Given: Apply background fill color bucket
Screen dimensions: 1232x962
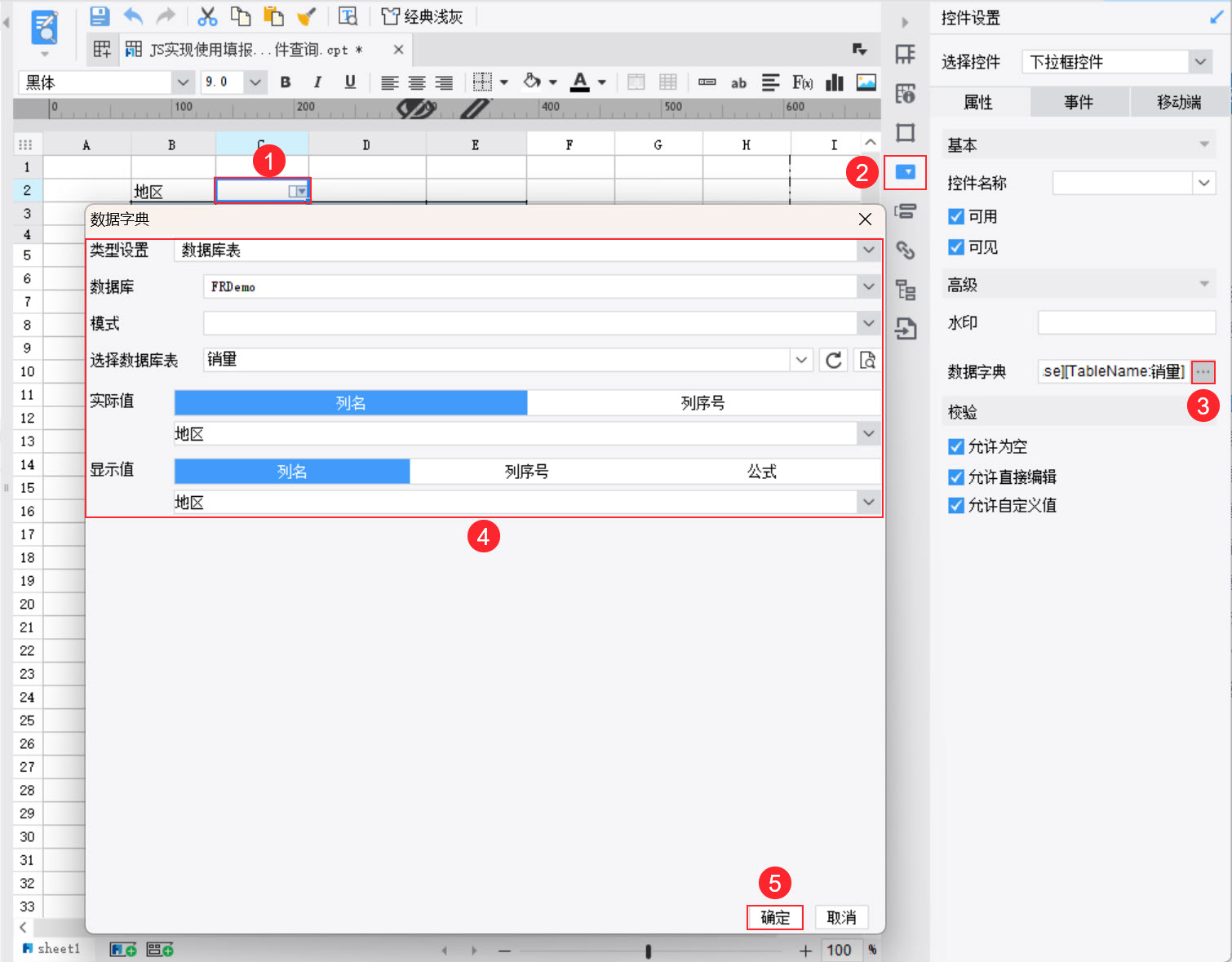Looking at the screenshot, I should [x=532, y=82].
